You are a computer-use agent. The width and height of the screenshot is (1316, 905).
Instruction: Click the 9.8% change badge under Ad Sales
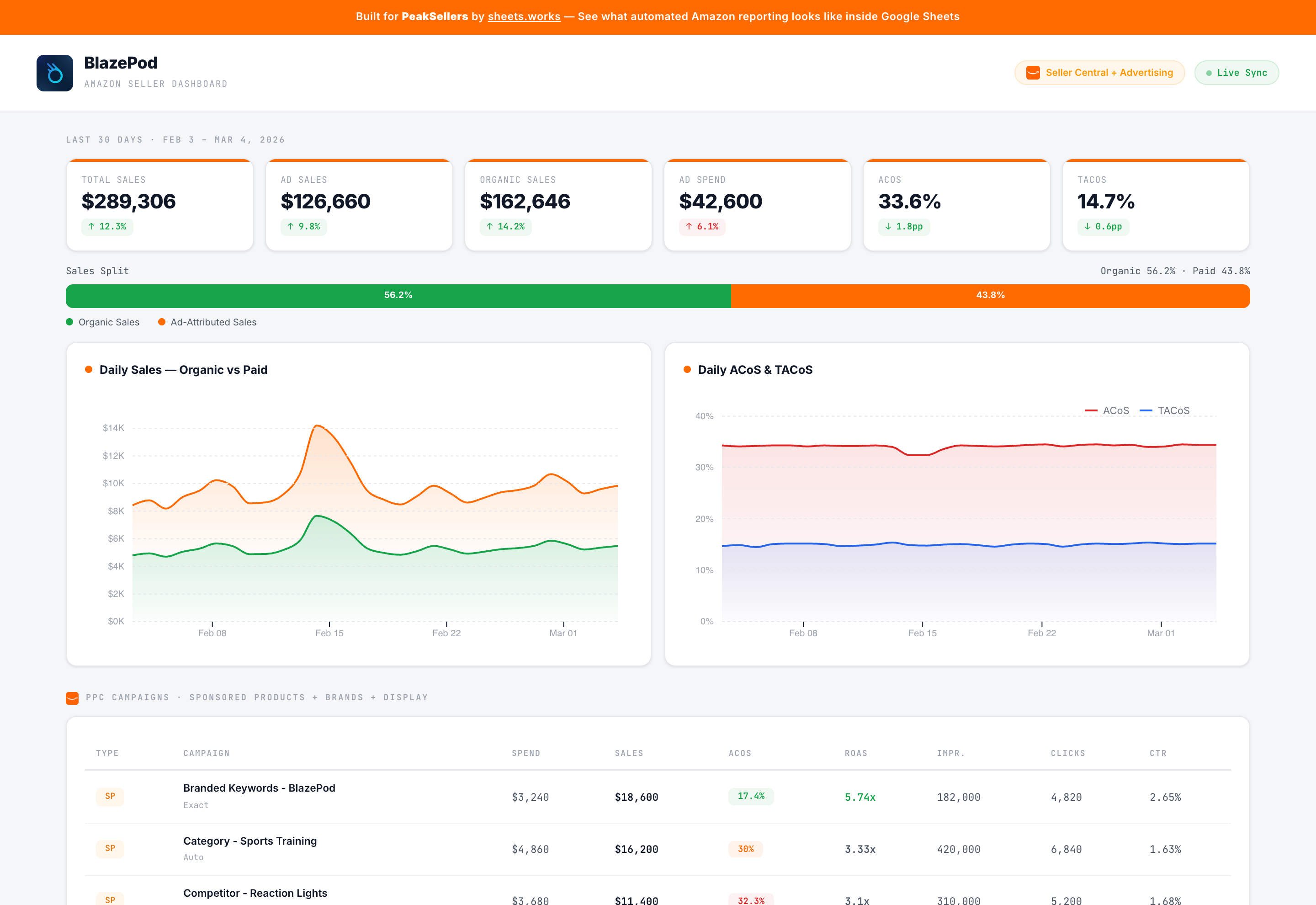click(304, 226)
